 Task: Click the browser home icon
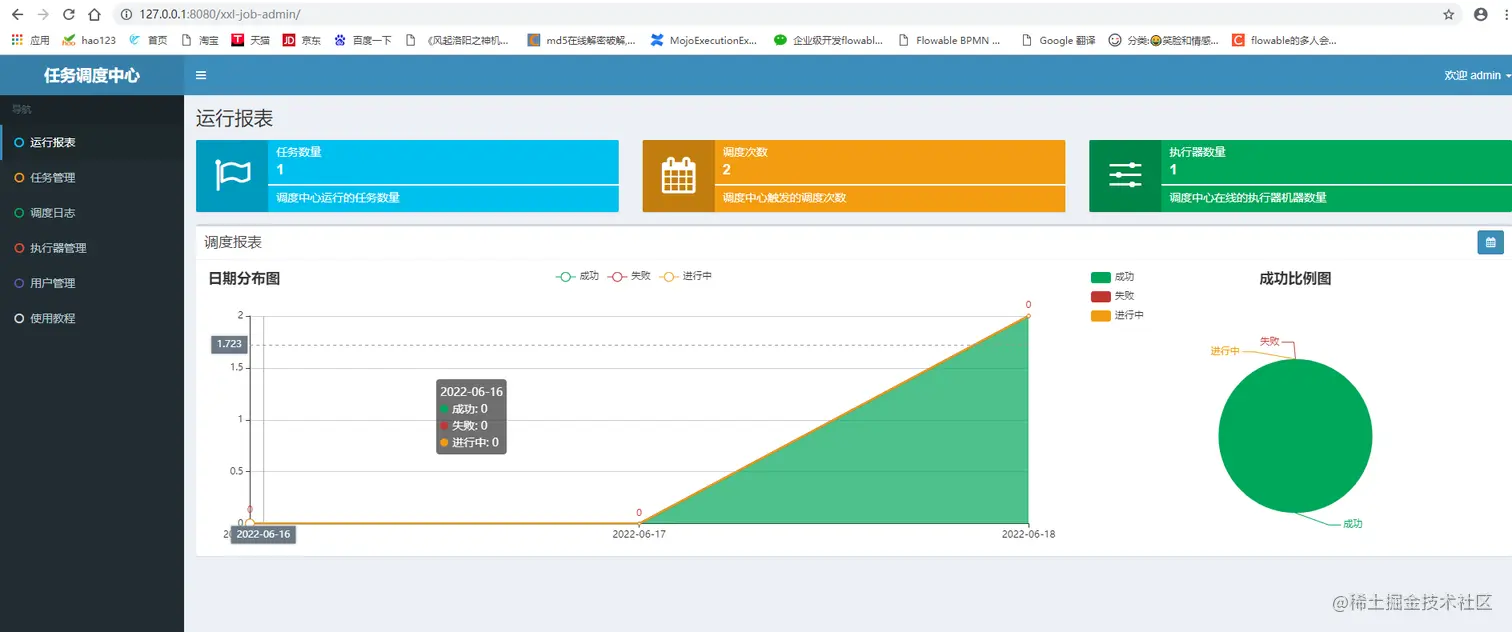click(94, 15)
